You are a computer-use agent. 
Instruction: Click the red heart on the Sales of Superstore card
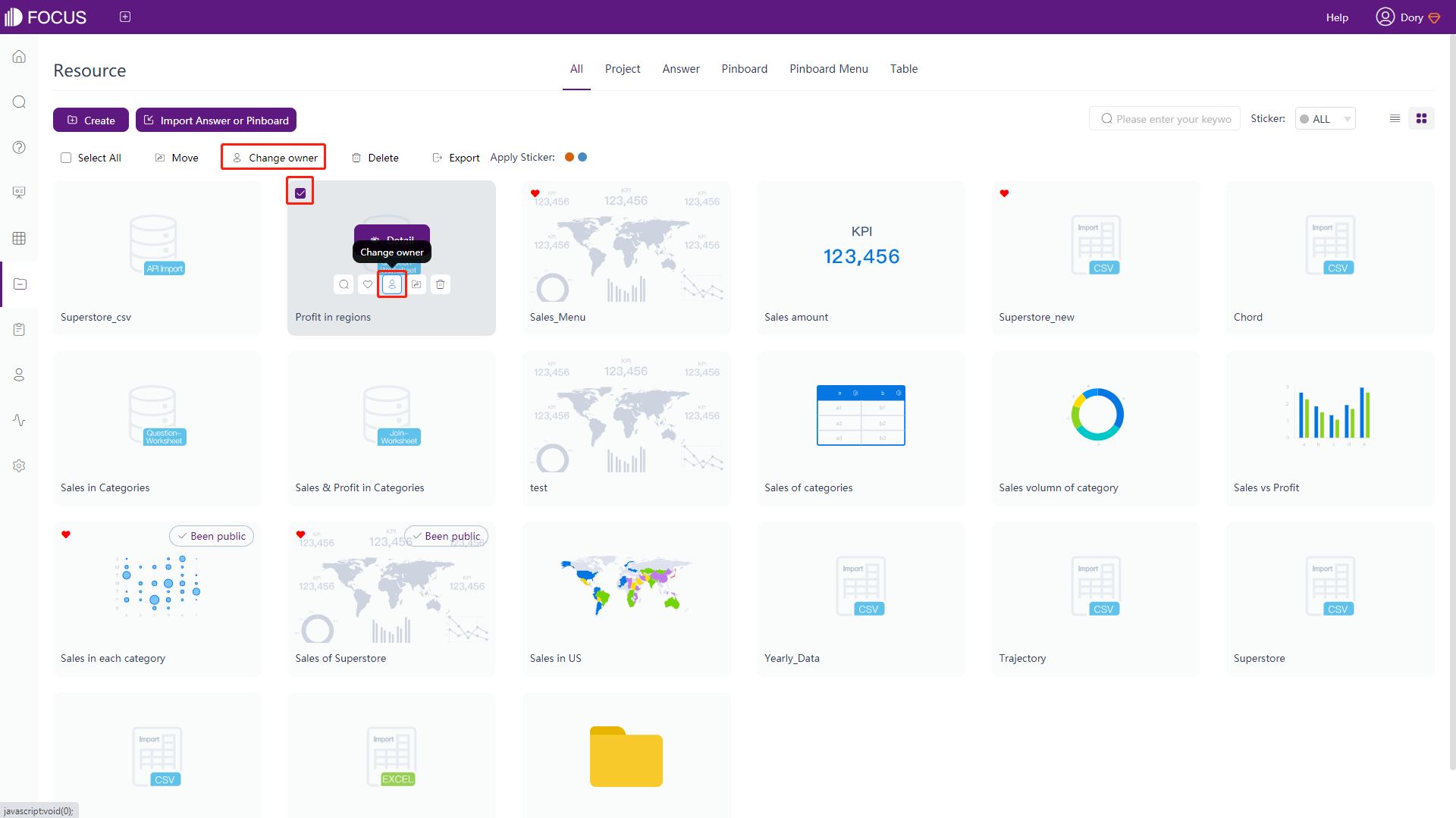coord(300,534)
